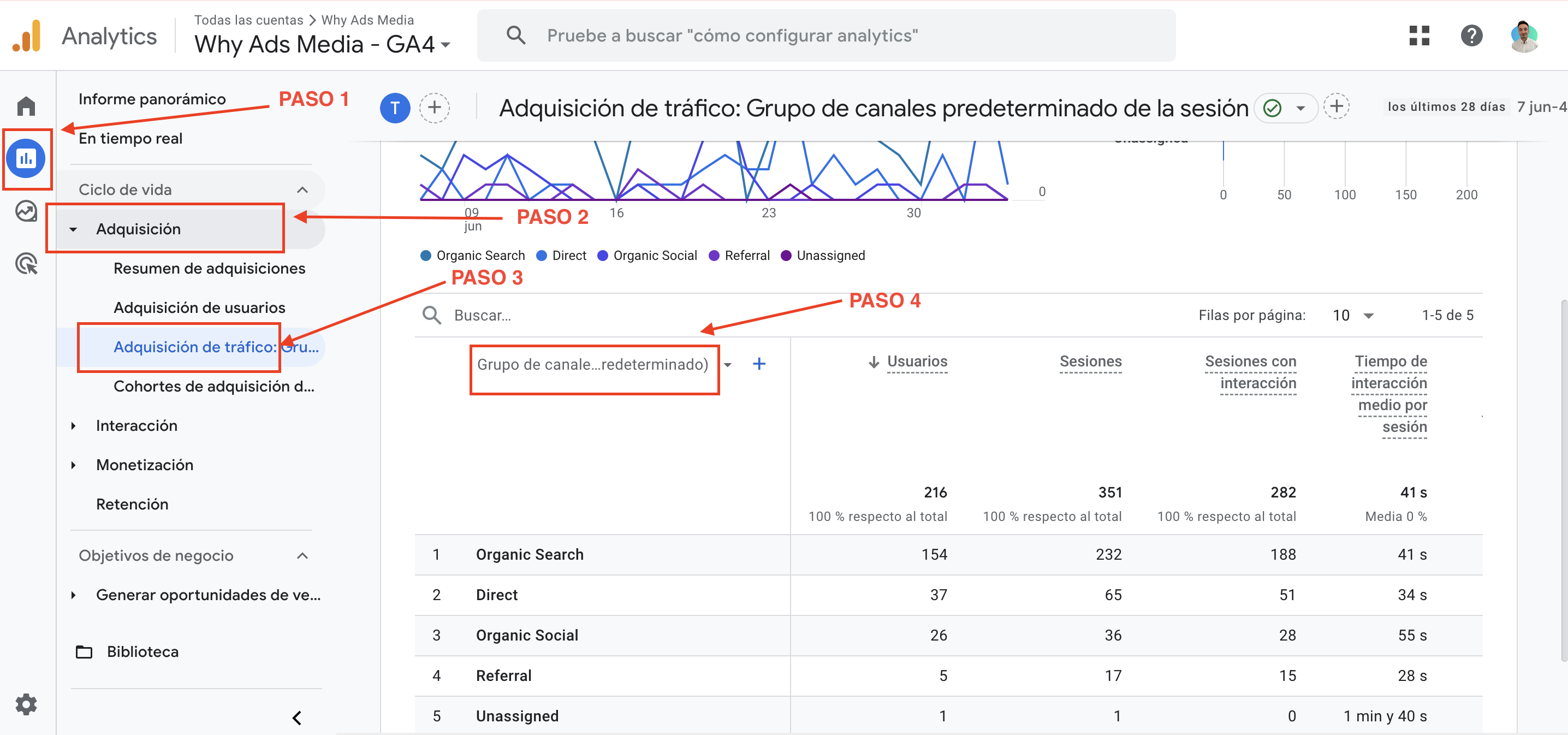1568x735 pixels.
Task: Open Resumen de adquisiciones report
Action: point(209,268)
